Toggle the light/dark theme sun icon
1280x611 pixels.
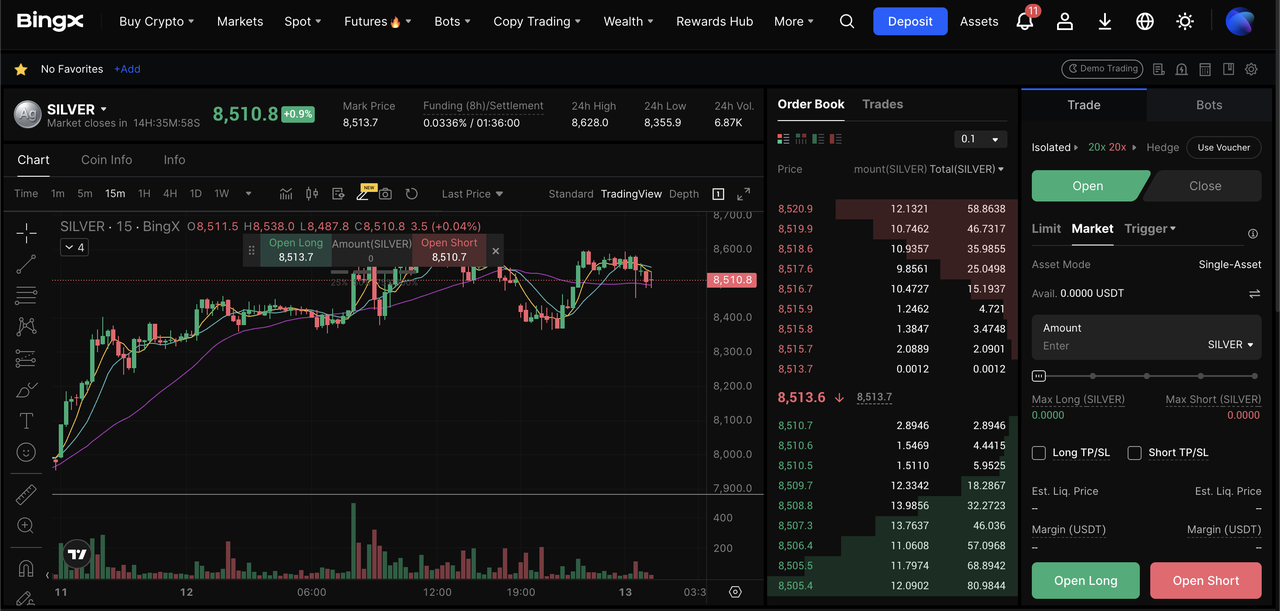(x=1185, y=21)
